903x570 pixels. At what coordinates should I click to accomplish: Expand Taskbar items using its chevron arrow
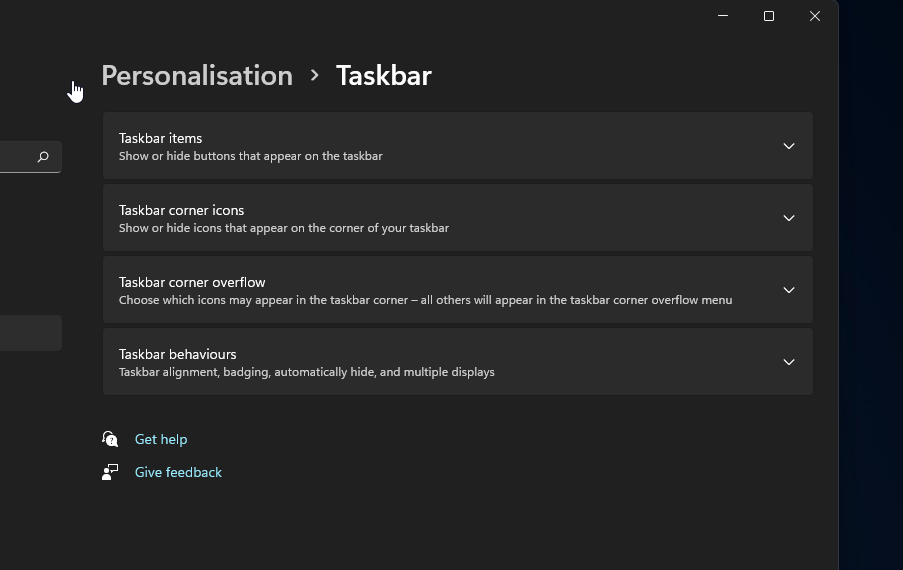click(789, 146)
